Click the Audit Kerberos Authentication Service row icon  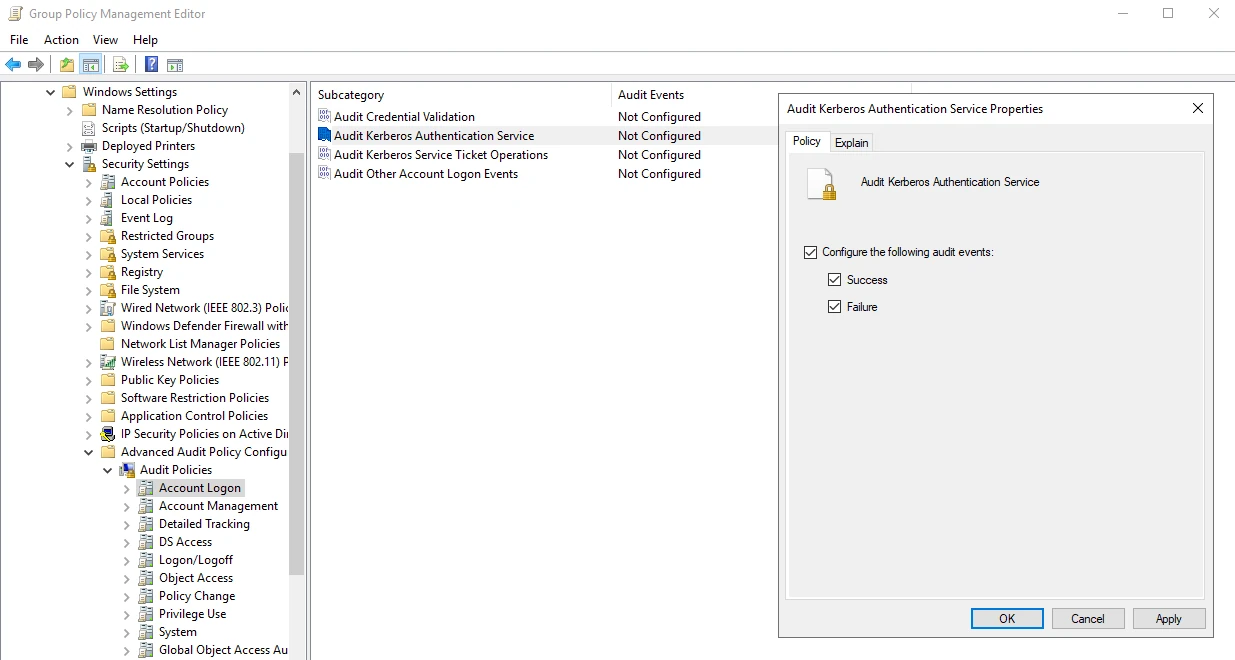pos(324,135)
